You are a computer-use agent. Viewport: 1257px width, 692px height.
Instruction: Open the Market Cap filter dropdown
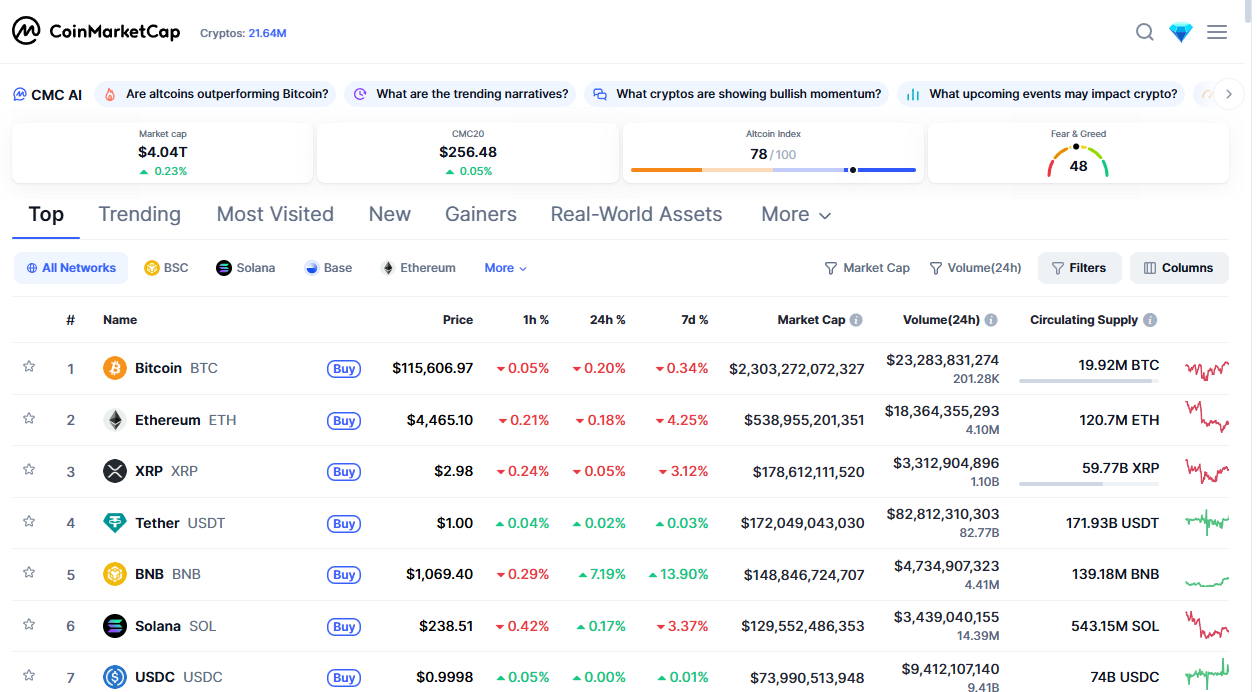[x=867, y=268]
